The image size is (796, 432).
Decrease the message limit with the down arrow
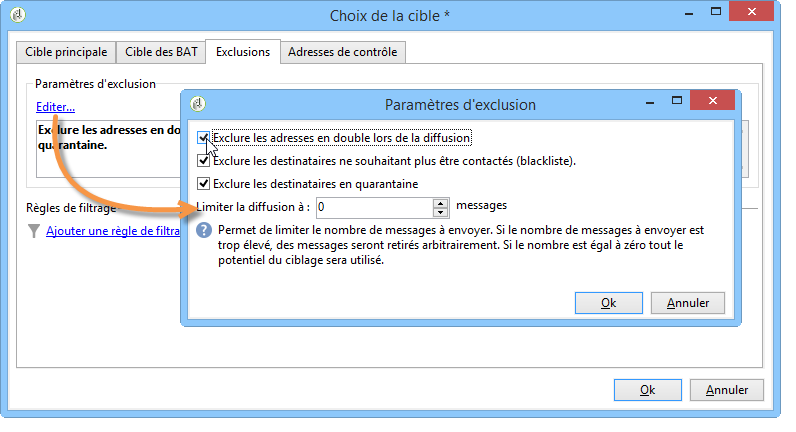point(440,212)
